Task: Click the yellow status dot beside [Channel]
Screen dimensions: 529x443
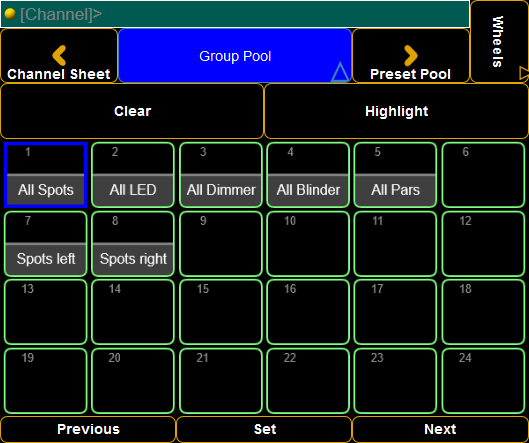Action: tap(10, 14)
